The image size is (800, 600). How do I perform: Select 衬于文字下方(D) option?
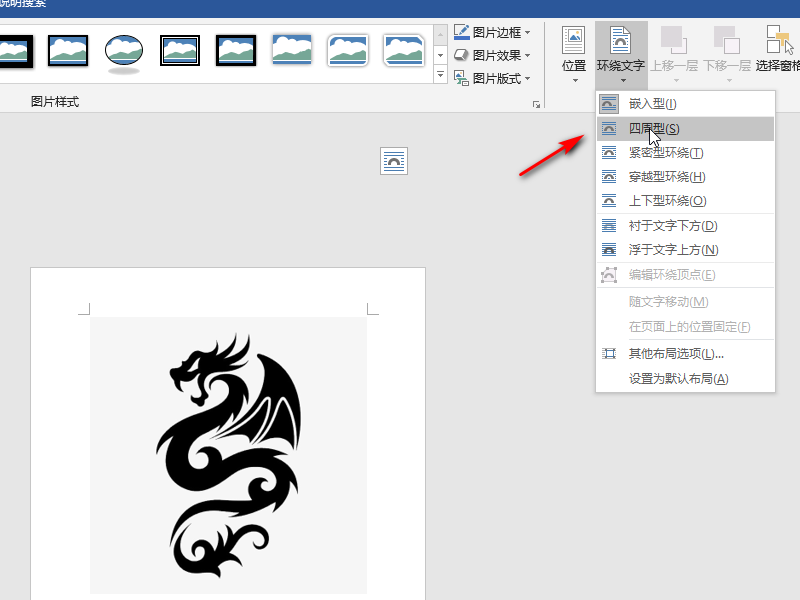click(x=686, y=226)
